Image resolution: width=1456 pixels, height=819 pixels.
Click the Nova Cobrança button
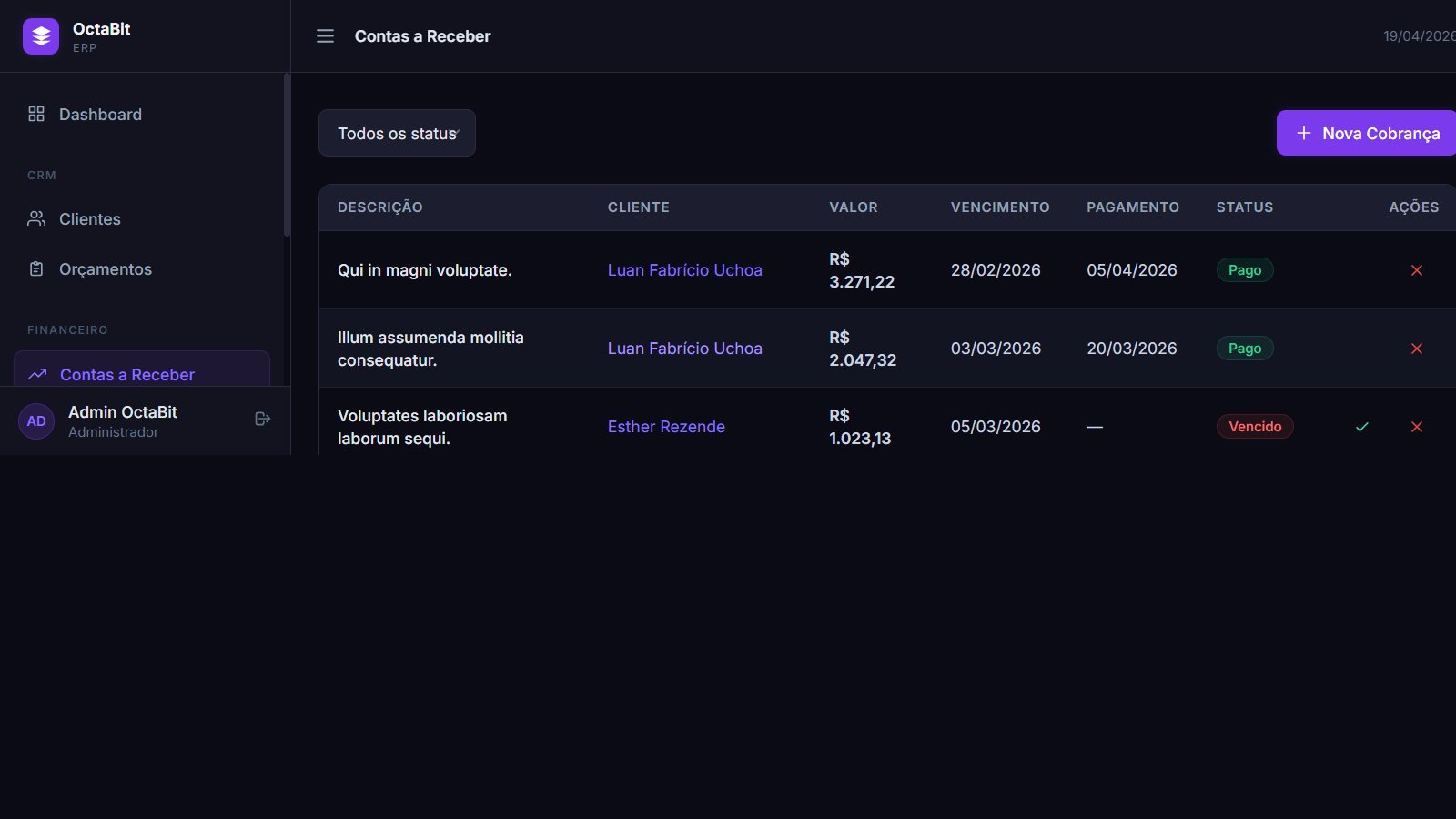click(x=1368, y=133)
